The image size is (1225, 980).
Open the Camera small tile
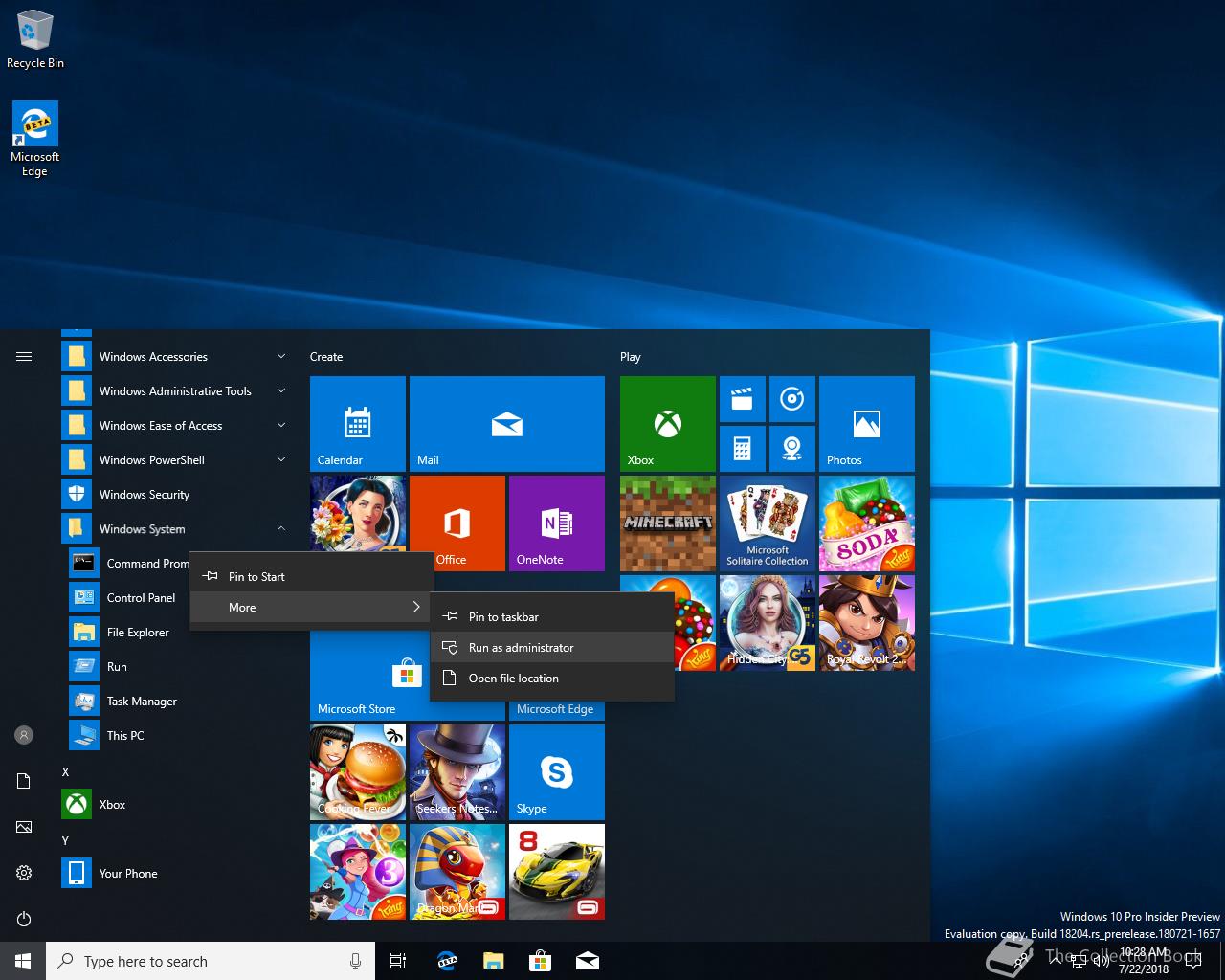(792, 449)
